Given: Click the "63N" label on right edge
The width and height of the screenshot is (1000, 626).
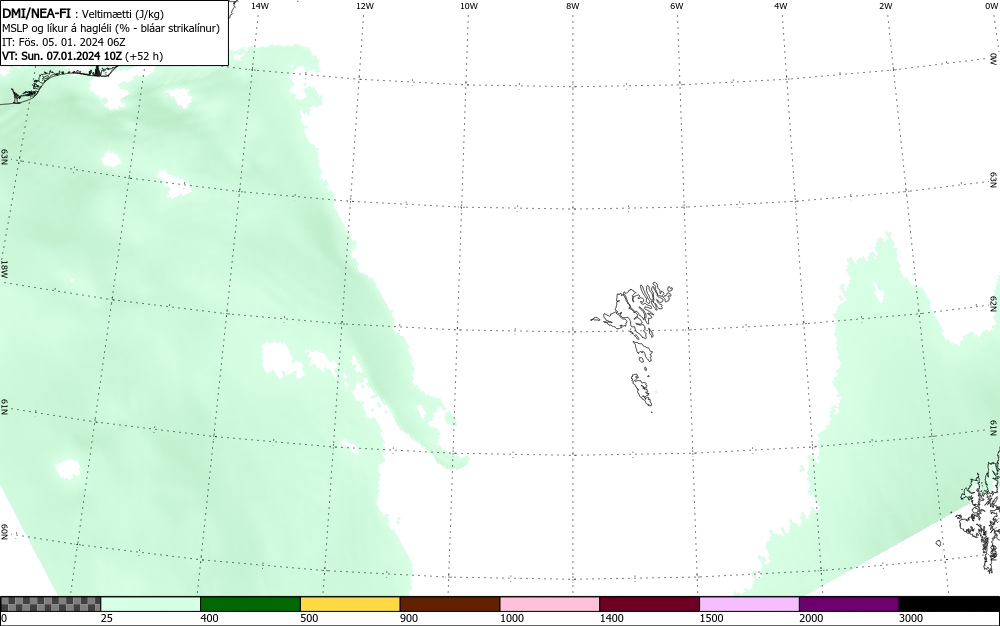Looking at the screenshot, I should (x=994, y=179).
